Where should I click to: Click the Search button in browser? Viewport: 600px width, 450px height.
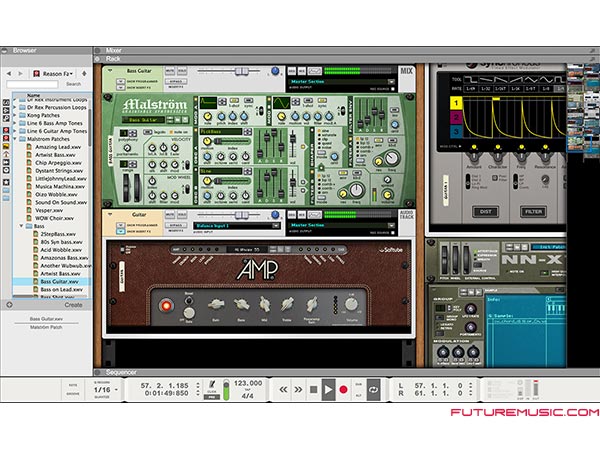73,84
